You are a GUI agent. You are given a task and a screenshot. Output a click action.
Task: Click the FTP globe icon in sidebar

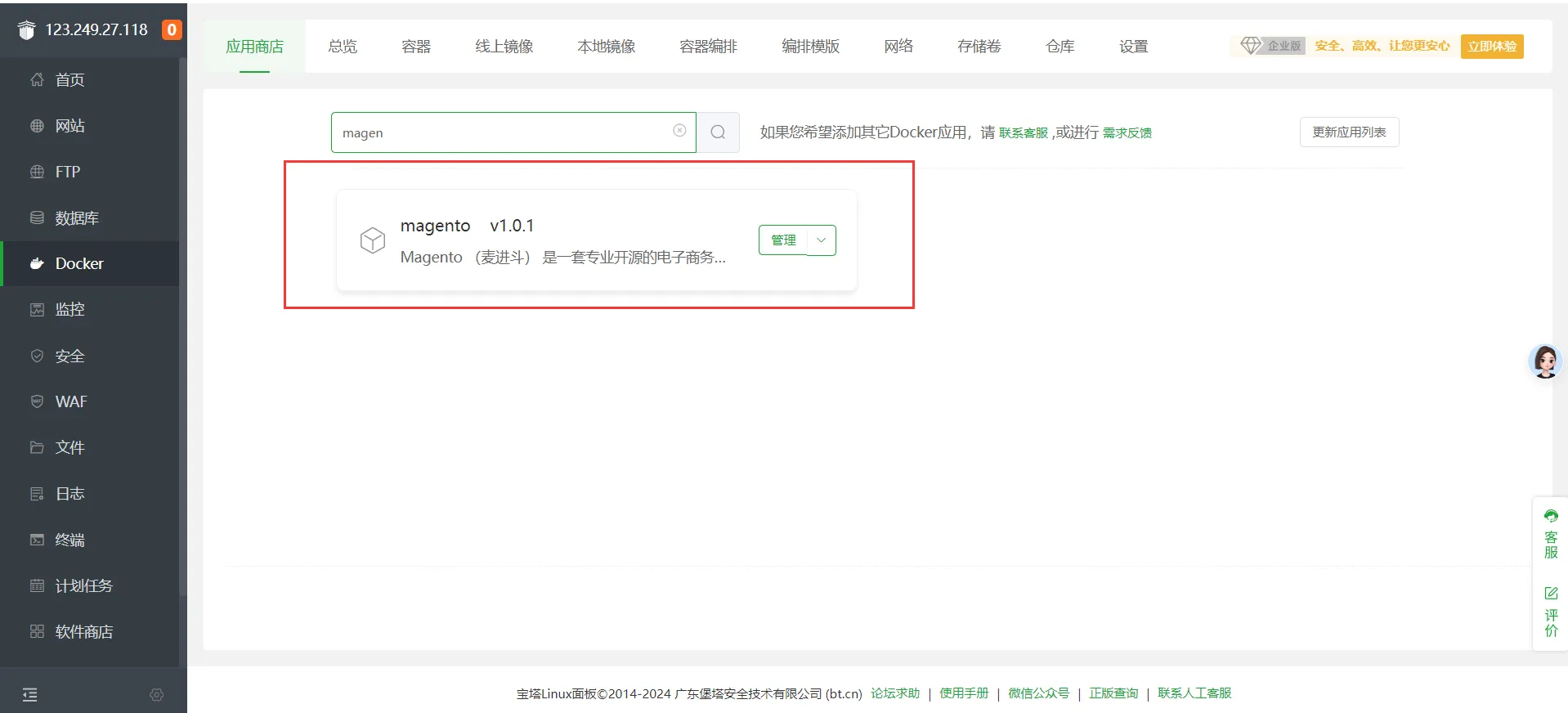coord(37,172)
